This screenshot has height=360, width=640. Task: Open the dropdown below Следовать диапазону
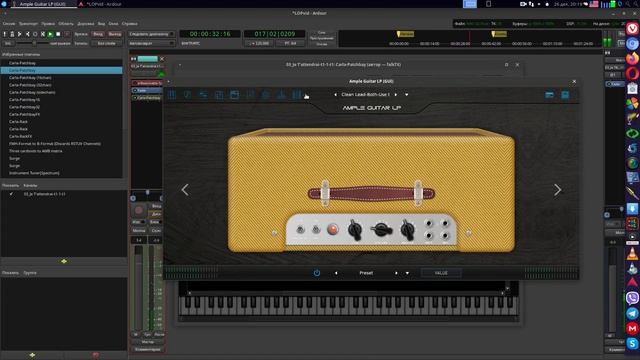point(151,43)
